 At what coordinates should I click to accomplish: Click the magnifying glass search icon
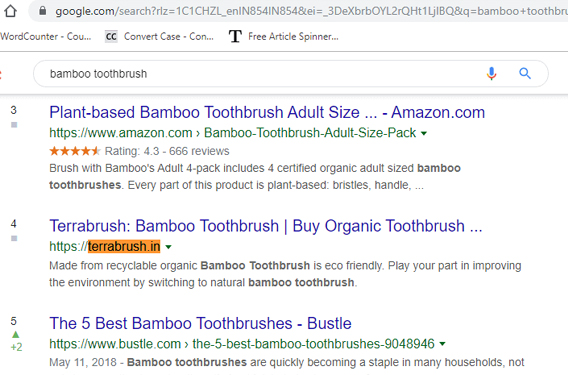pos(525,74)
